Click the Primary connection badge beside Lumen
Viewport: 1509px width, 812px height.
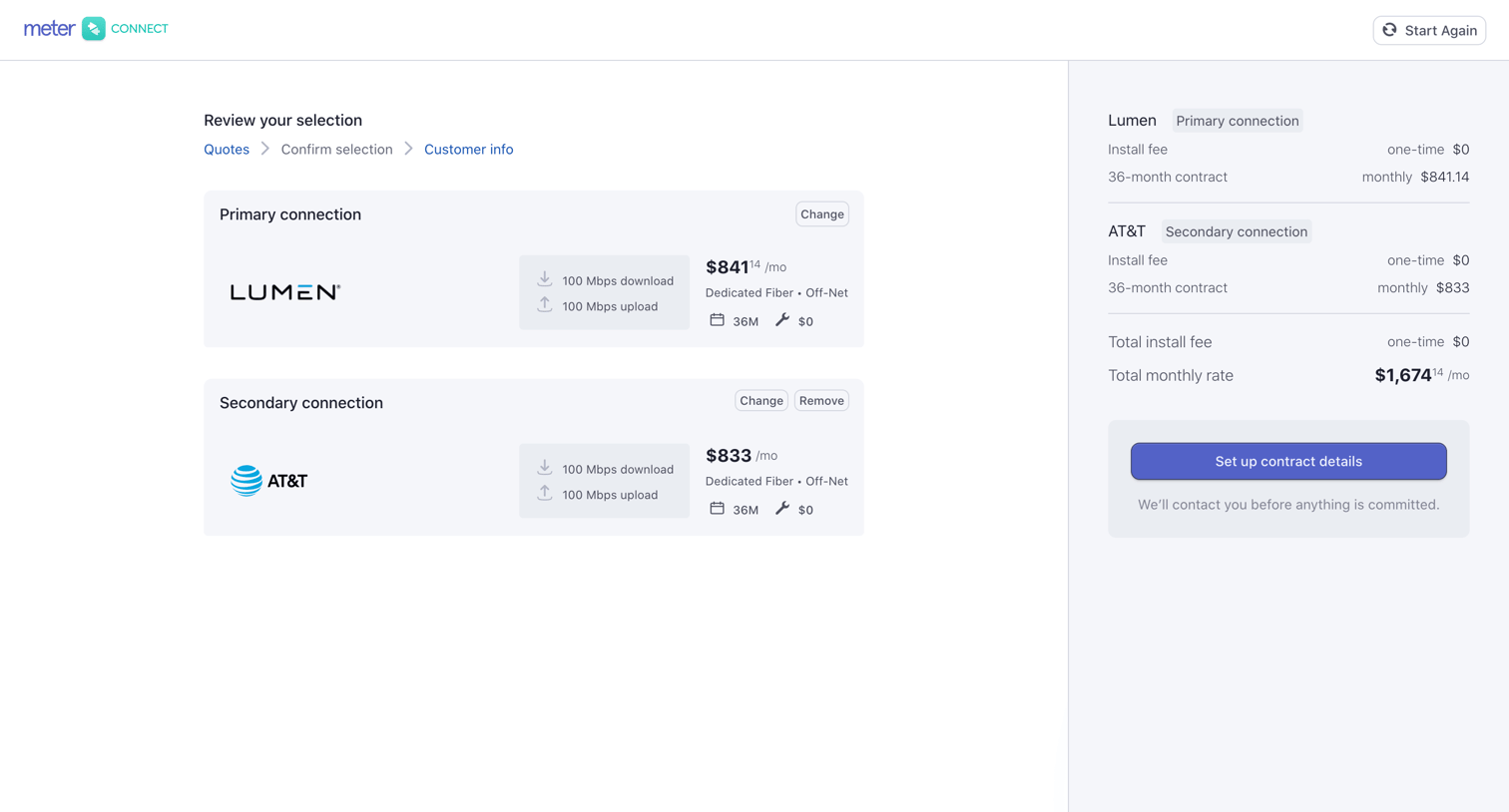(x=1238, y=121)
